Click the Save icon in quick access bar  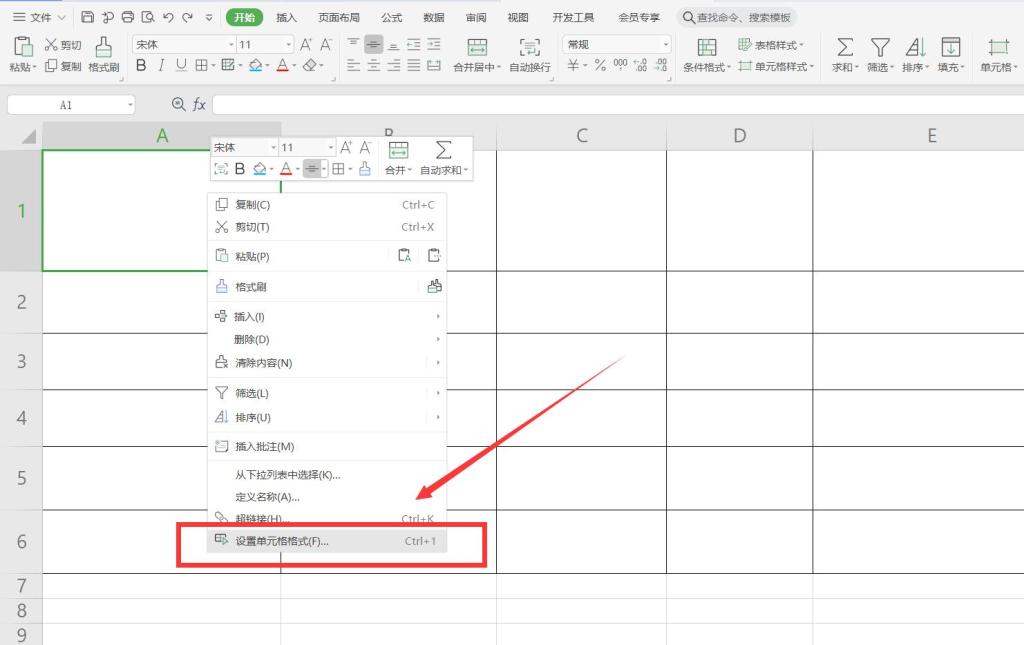[x=88, y=18]
